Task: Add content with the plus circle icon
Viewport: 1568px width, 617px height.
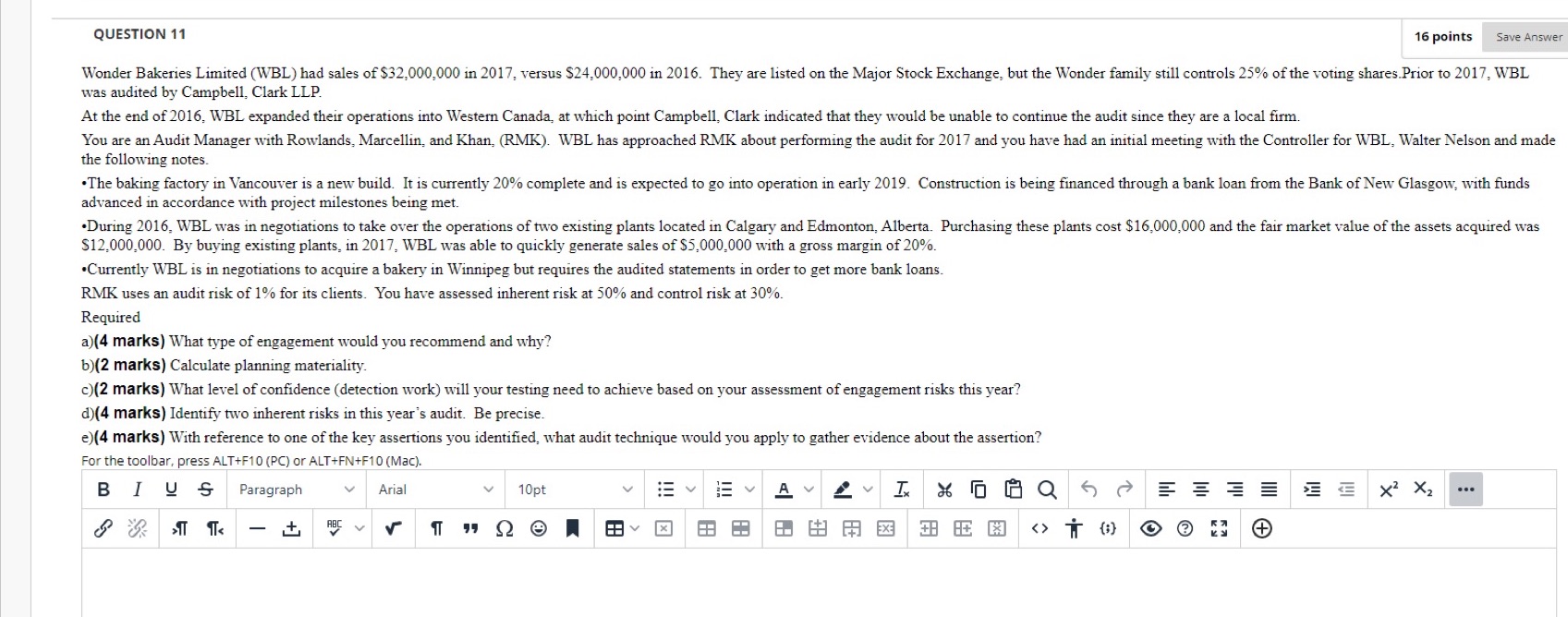Action: [1262, 528]
